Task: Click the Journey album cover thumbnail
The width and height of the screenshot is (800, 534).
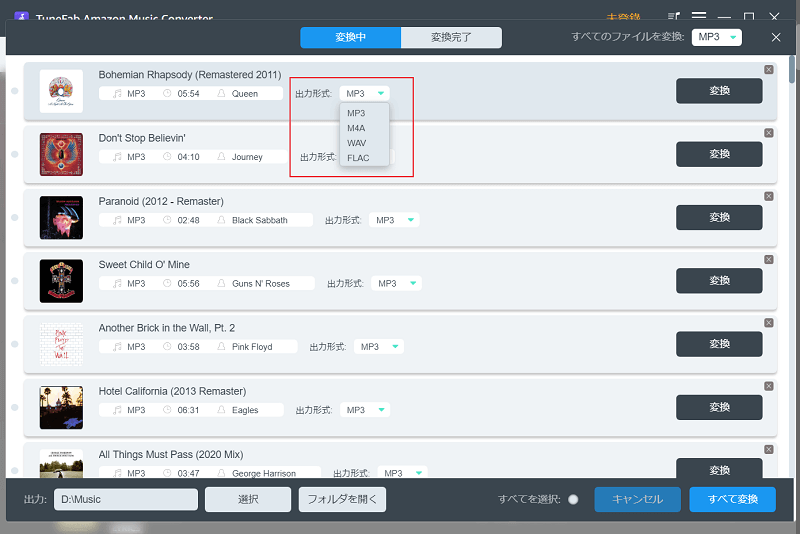Action: coord(61,155)
